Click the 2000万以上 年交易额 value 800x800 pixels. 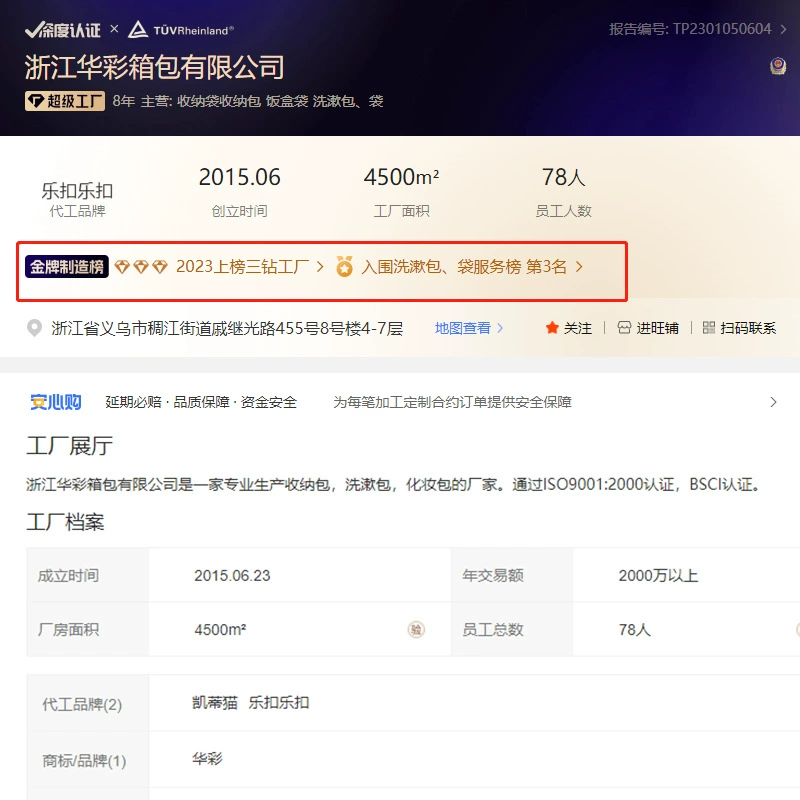pos(658,576)
